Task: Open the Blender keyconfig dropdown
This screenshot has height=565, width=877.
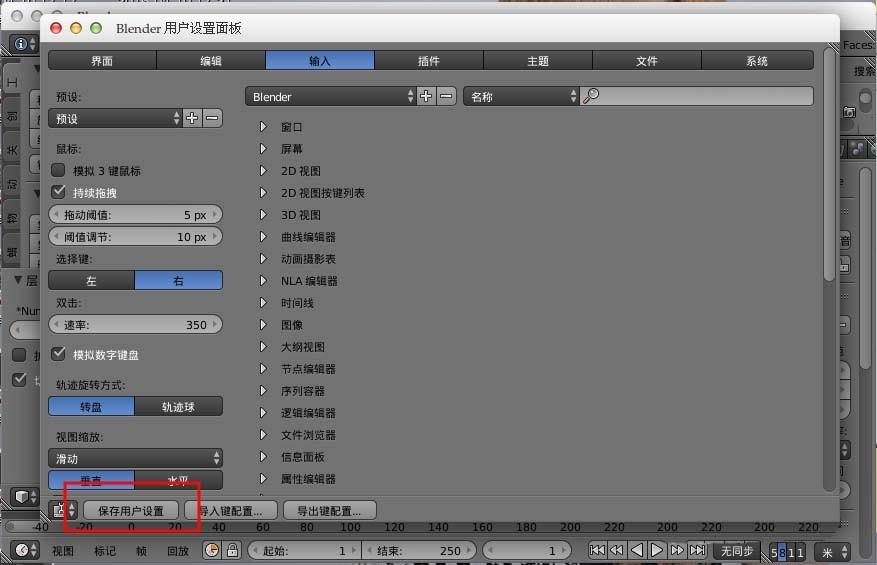Action: pos(331,96)
